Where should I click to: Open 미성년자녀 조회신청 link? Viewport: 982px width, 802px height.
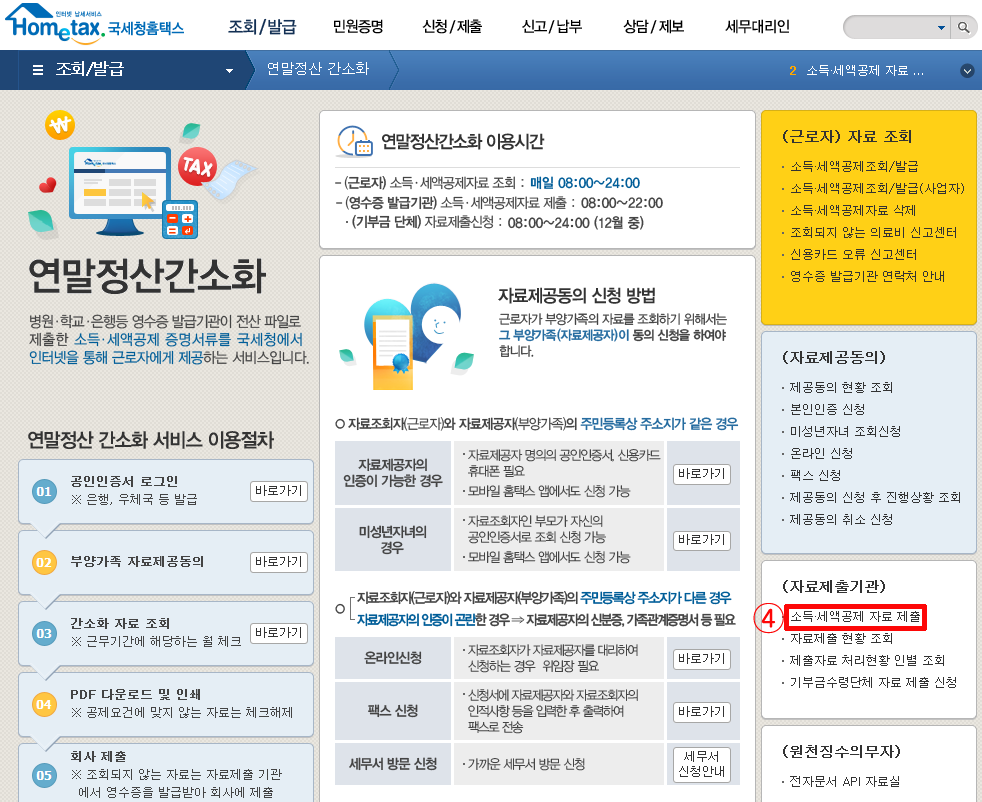pos(845,431)
